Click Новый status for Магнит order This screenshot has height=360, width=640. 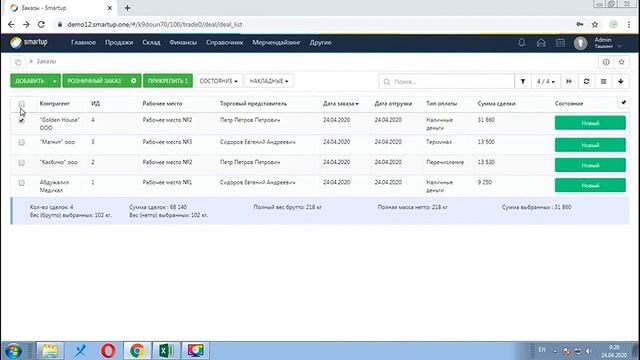(x=590, y=145)
